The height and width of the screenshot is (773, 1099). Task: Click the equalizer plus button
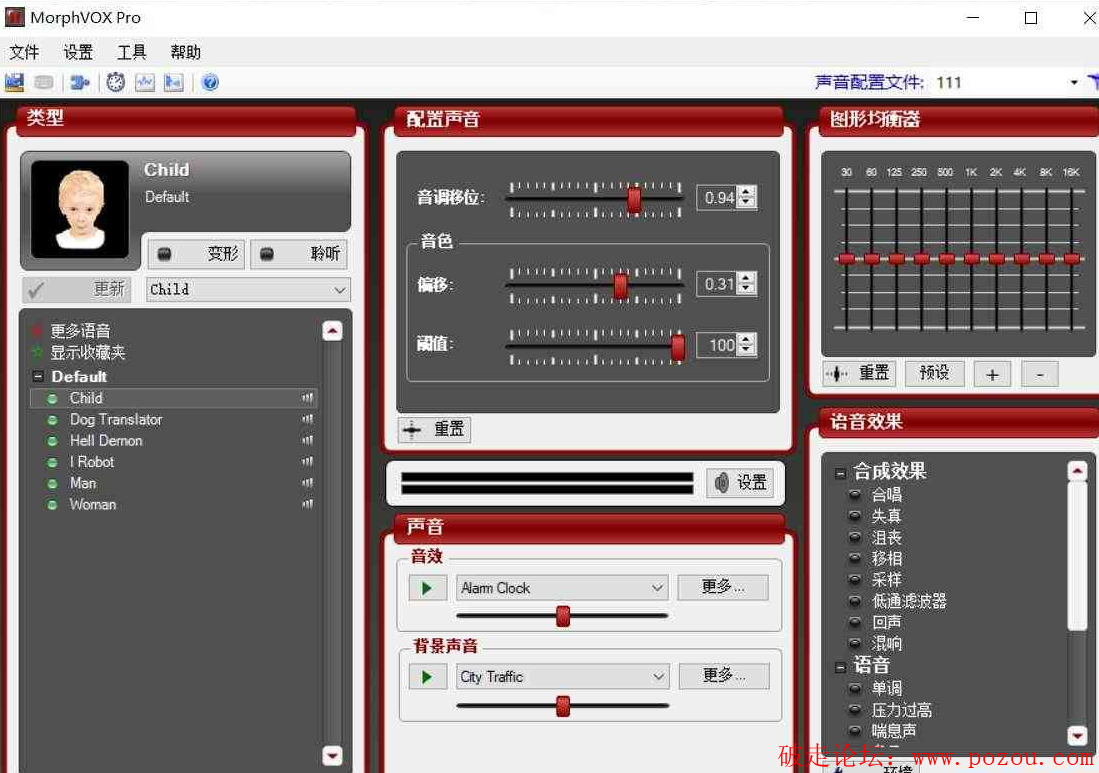(x=992, y=374)
